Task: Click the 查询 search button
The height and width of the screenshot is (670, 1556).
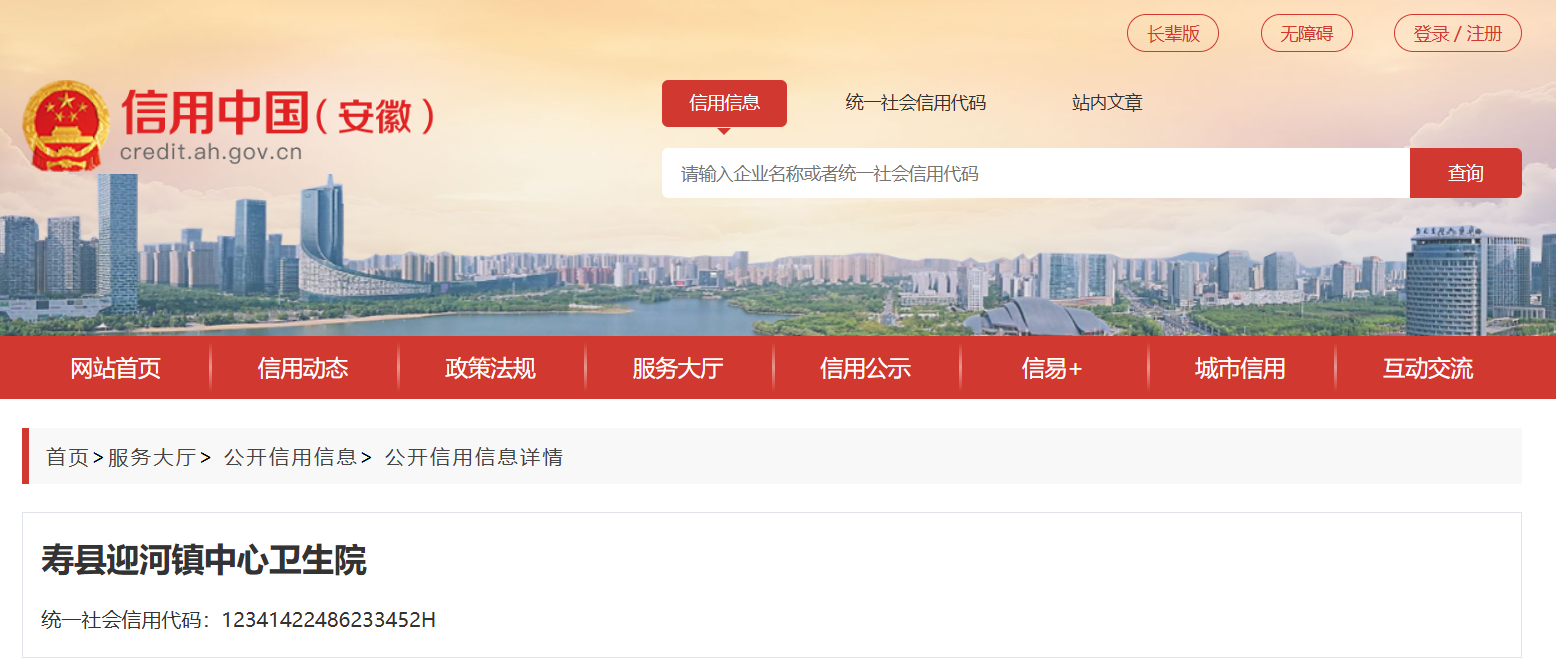Action: 1466,173
